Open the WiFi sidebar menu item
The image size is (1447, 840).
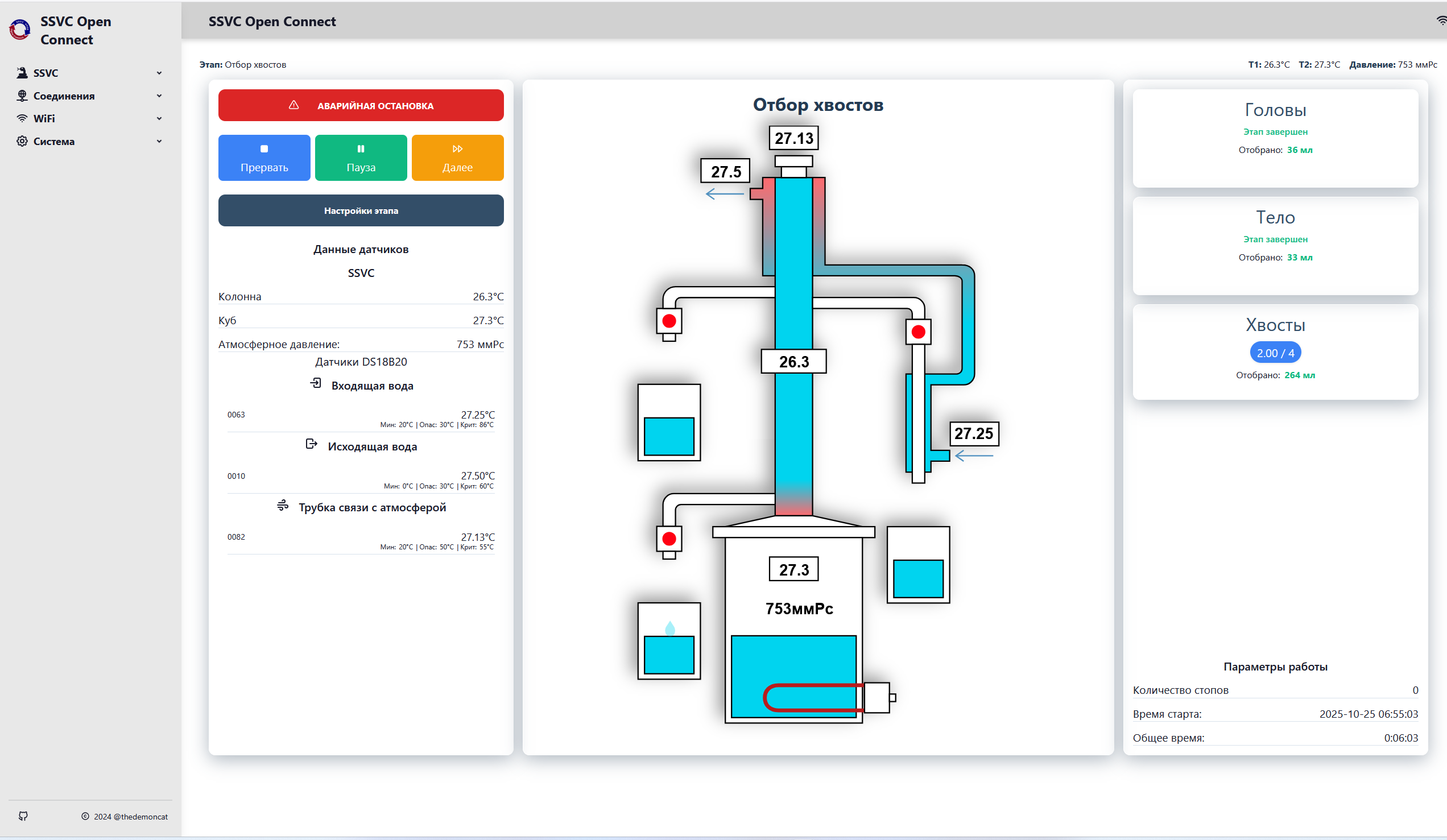(x=44, y=118)
